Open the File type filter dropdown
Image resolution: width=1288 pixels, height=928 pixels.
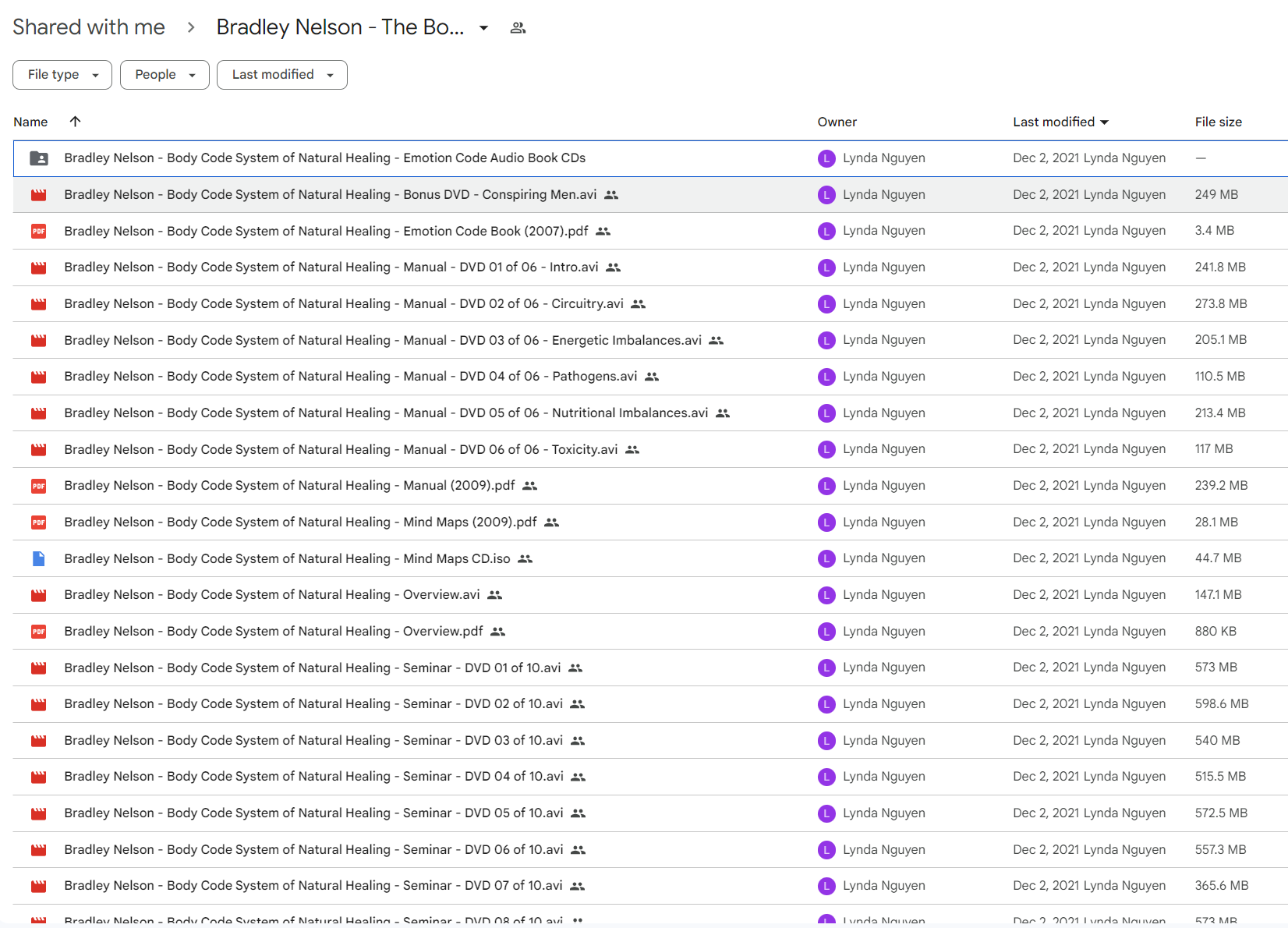(x=62, y=75)
